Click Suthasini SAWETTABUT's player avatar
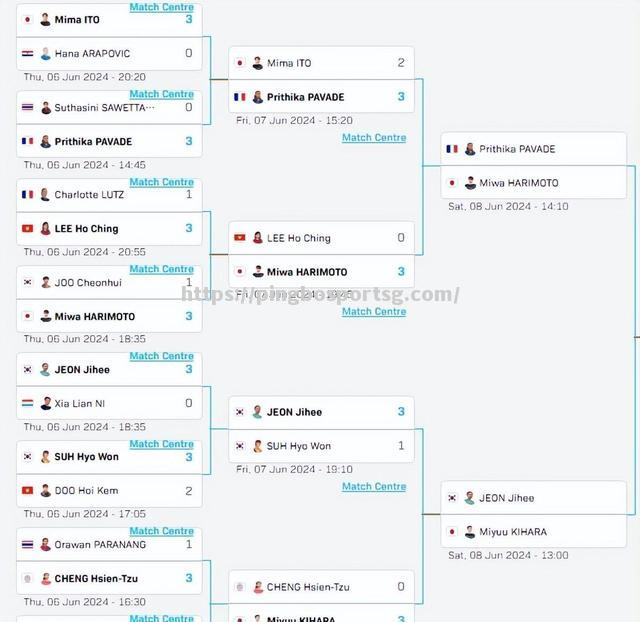This screenshot has width=640, height=622. pyautogui.click(x=46, y=108)
